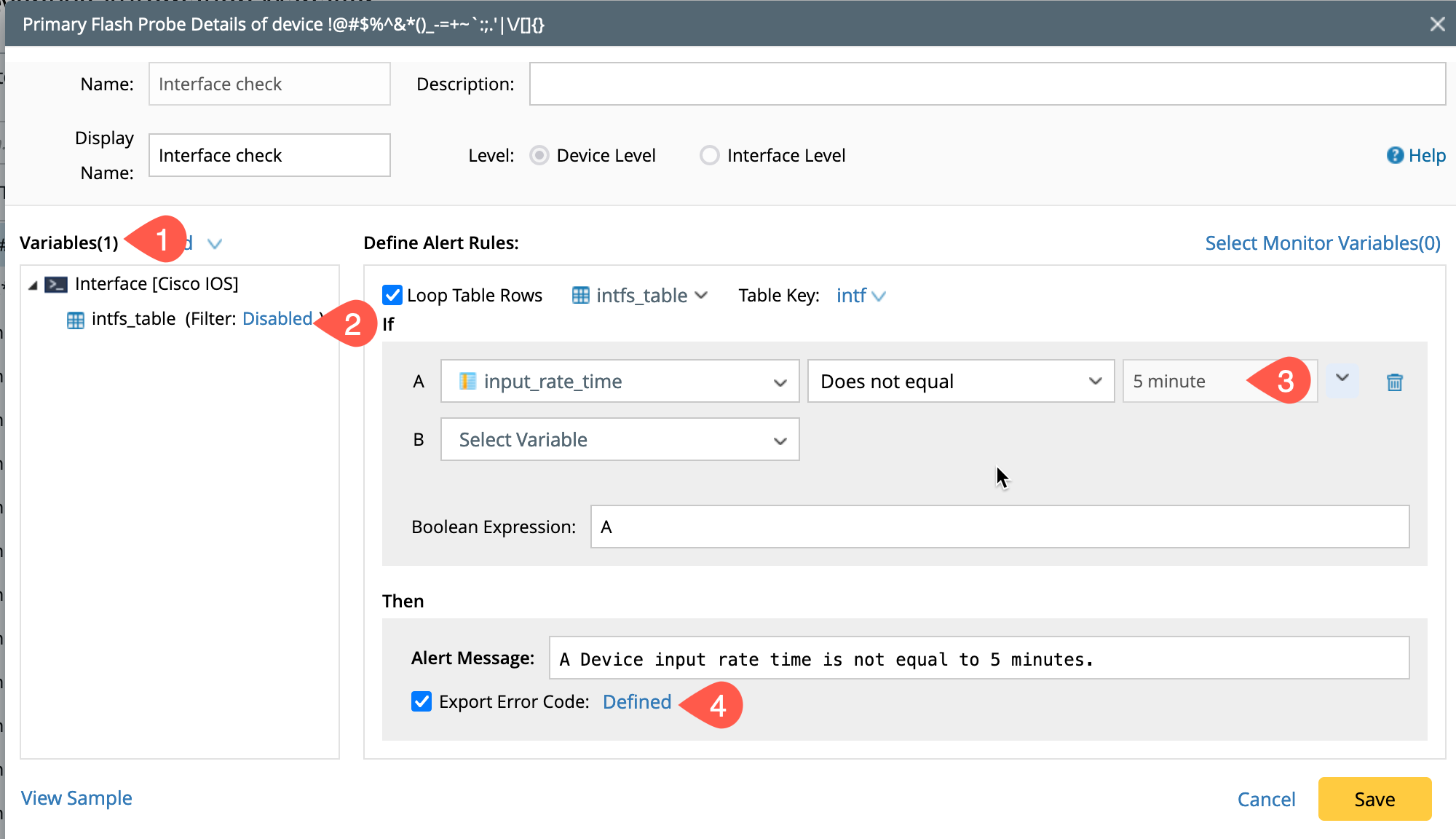
Task: Click into the Boolean Expression field
Action: 999,527
